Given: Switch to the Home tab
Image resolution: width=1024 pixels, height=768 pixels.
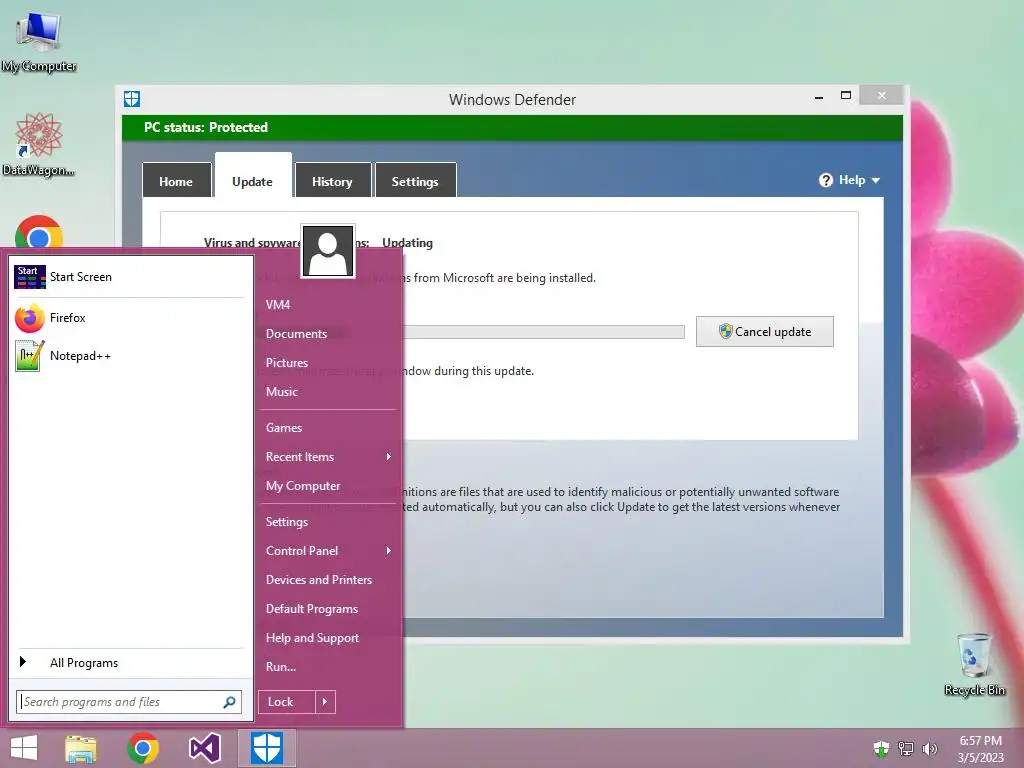Looking at the screenshot, I should point(176,180).
